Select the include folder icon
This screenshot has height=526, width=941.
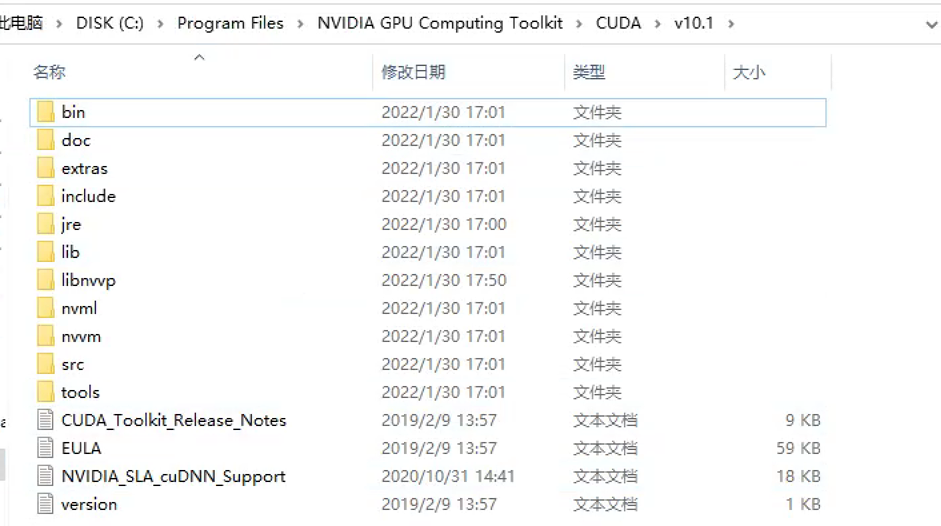46,196
